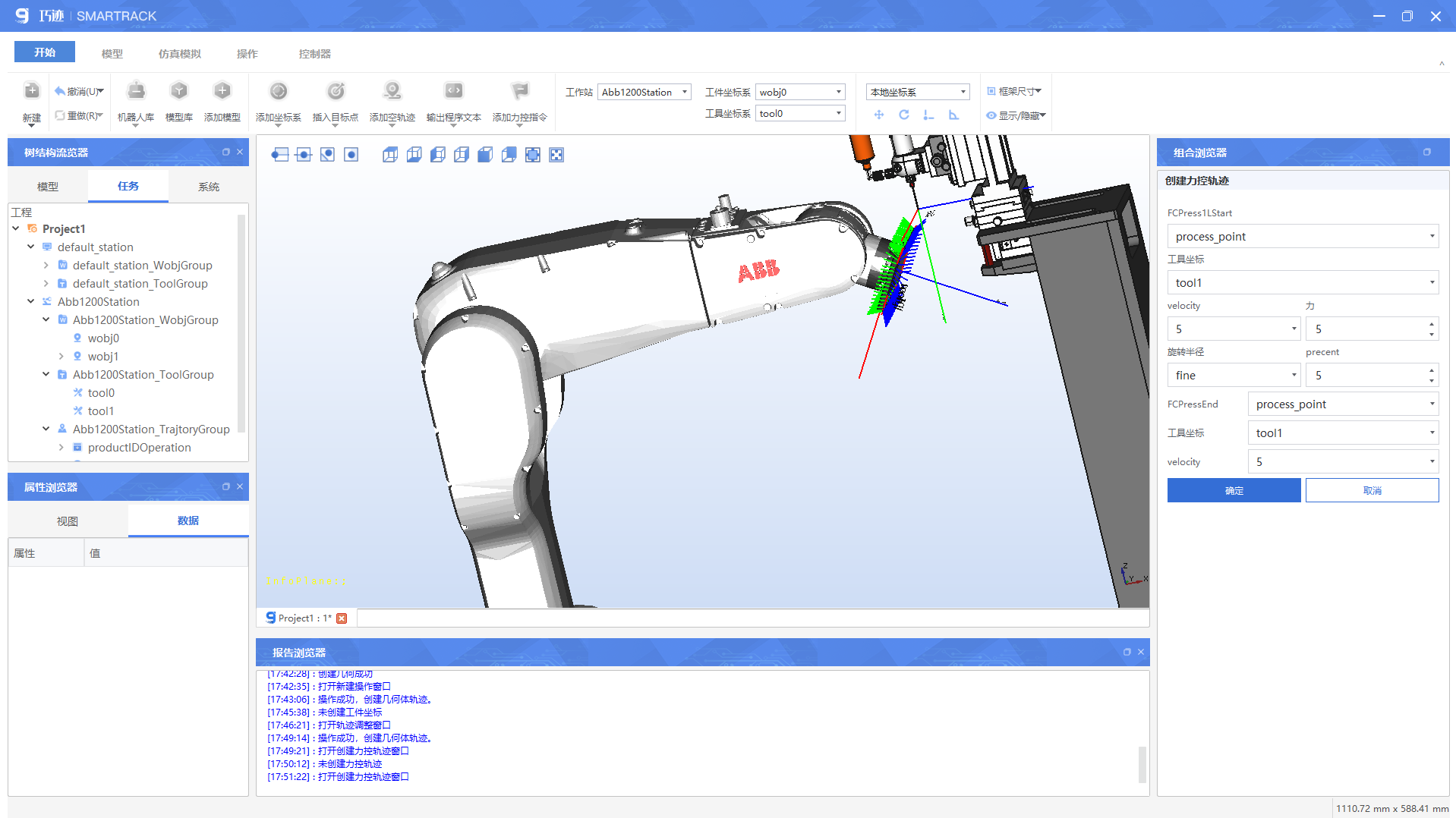1456x818 pixels.
Task: Click the 添加模型 add model icon
Action: point(222,92)
